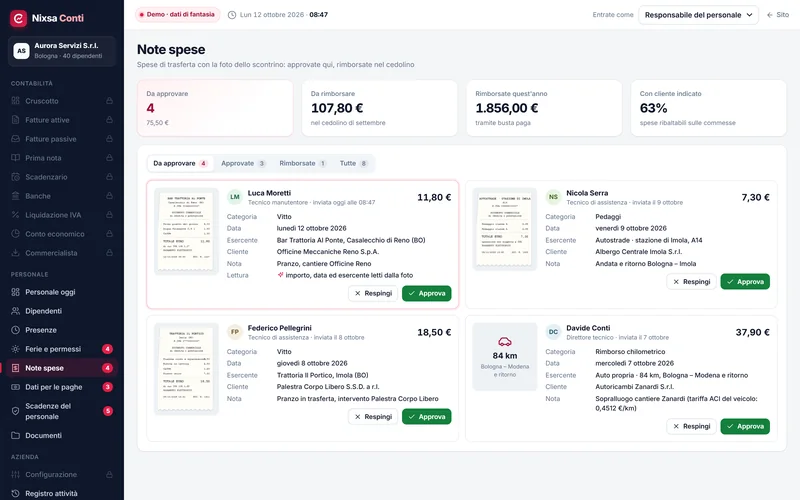Reject Davide Conti's expense with Respingi

(691, 427)
